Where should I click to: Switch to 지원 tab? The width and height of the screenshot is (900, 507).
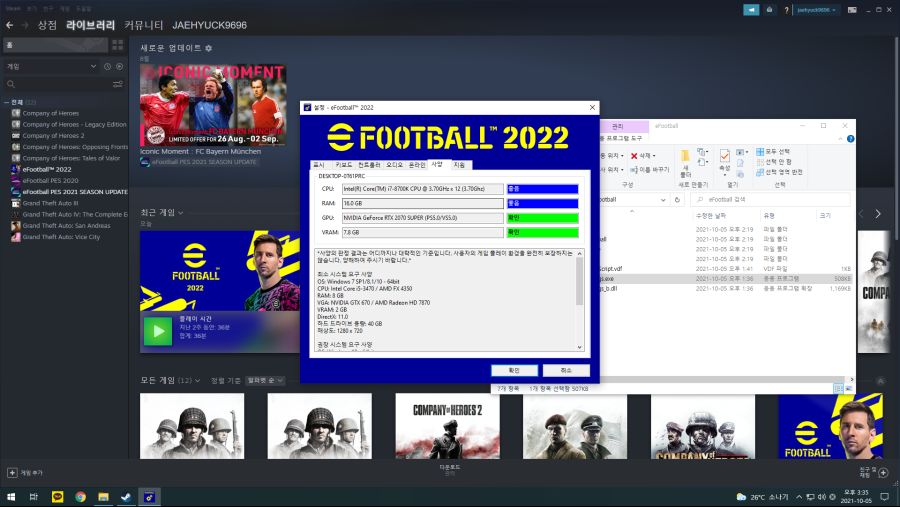coord(459,165)
